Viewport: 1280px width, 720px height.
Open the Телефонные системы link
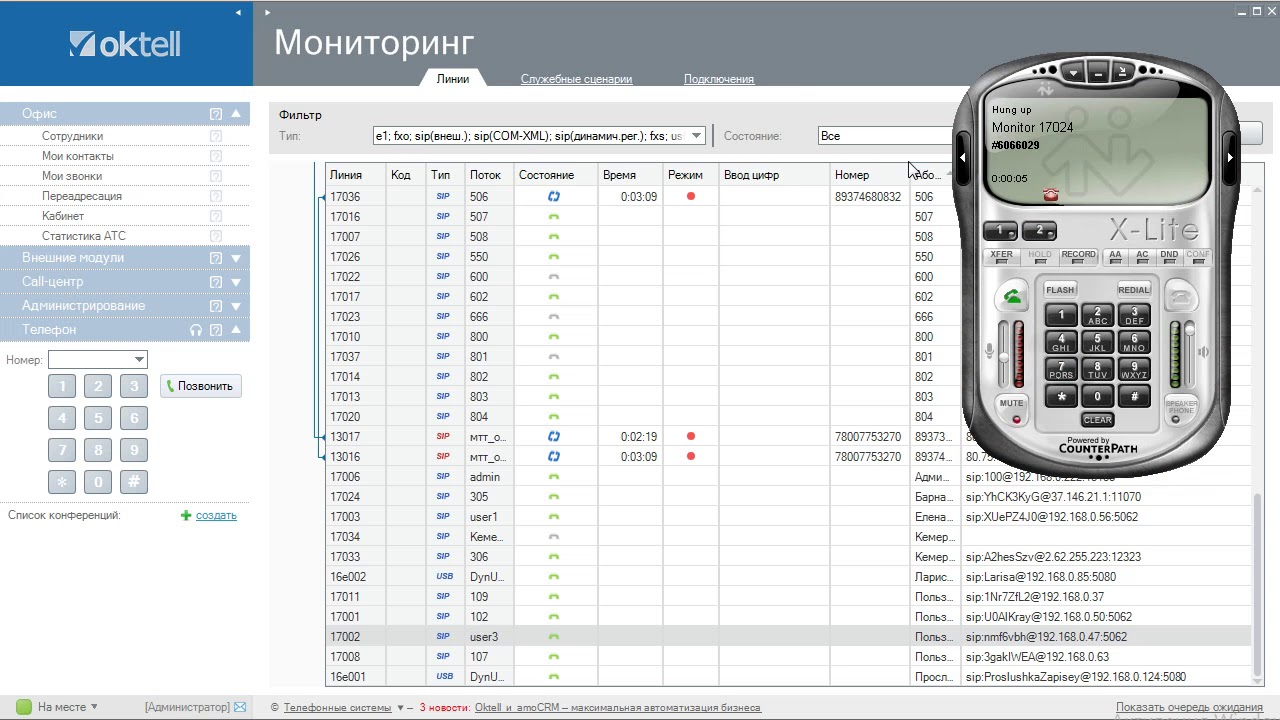[x=337, y=708]
